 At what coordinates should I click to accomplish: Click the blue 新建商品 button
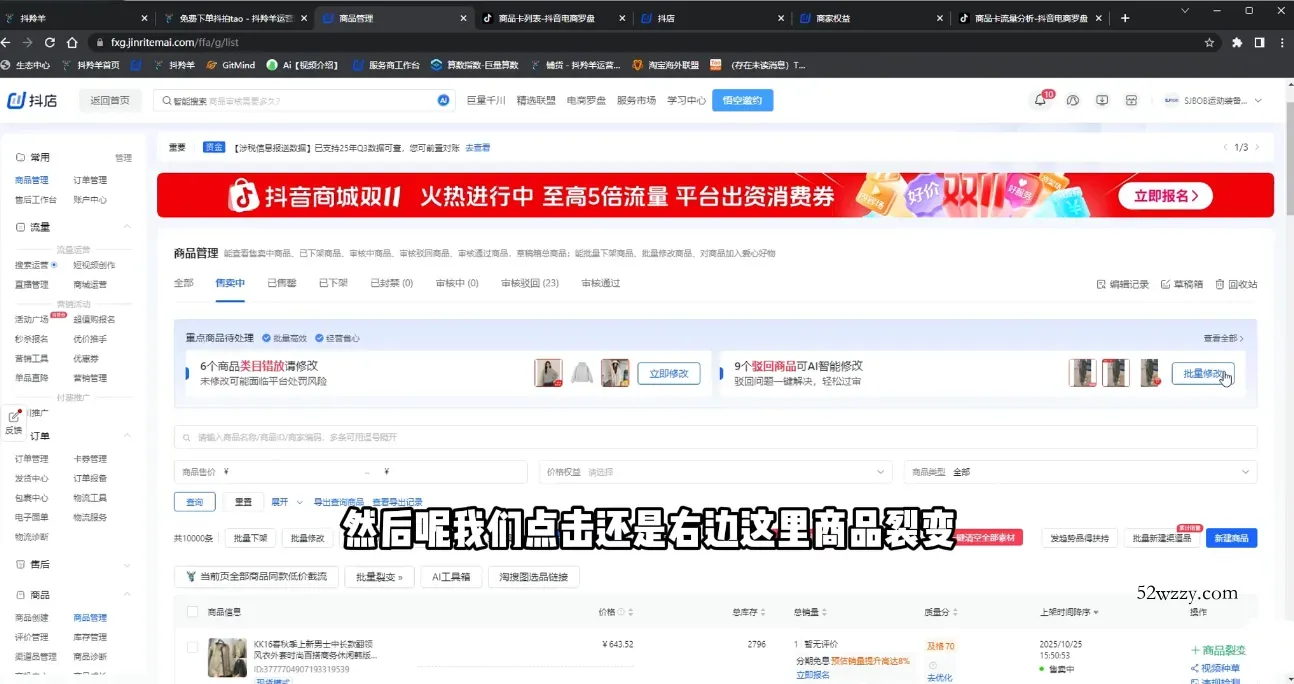1231,538
